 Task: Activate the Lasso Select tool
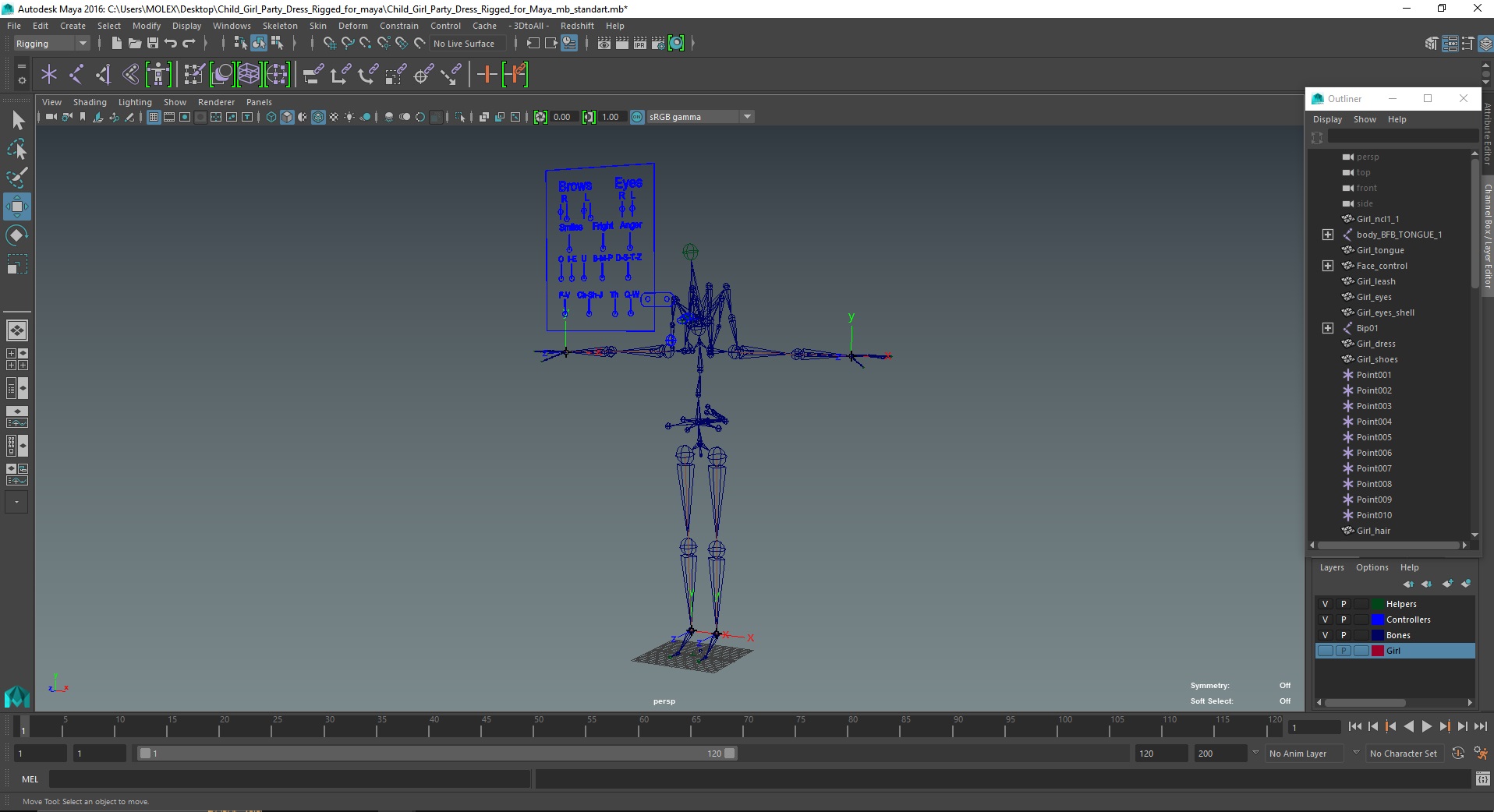pyautogui.click(x=17, y=149)
